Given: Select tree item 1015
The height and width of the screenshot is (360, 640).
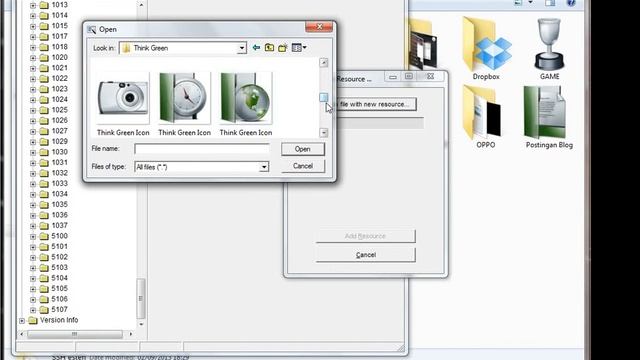Looking at the screenshot, I should tap(60, 26).
